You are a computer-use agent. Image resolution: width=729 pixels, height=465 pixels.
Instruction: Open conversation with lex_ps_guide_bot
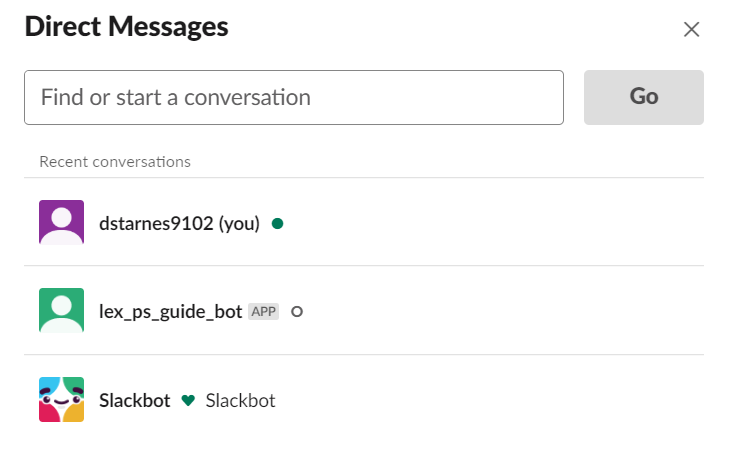click(171, 312)
